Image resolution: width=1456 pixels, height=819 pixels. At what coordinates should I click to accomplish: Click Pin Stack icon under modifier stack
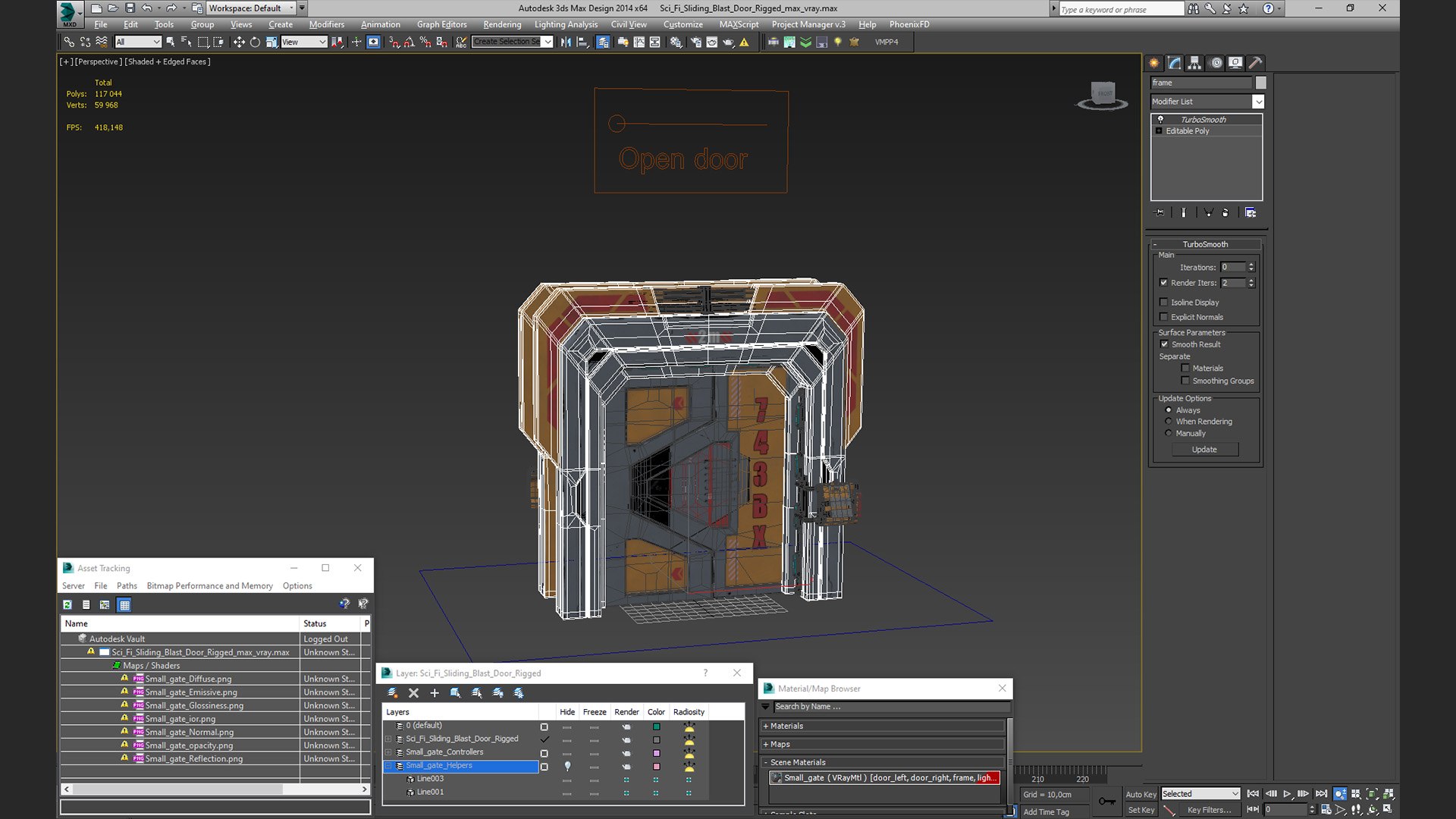point(1159,213)
